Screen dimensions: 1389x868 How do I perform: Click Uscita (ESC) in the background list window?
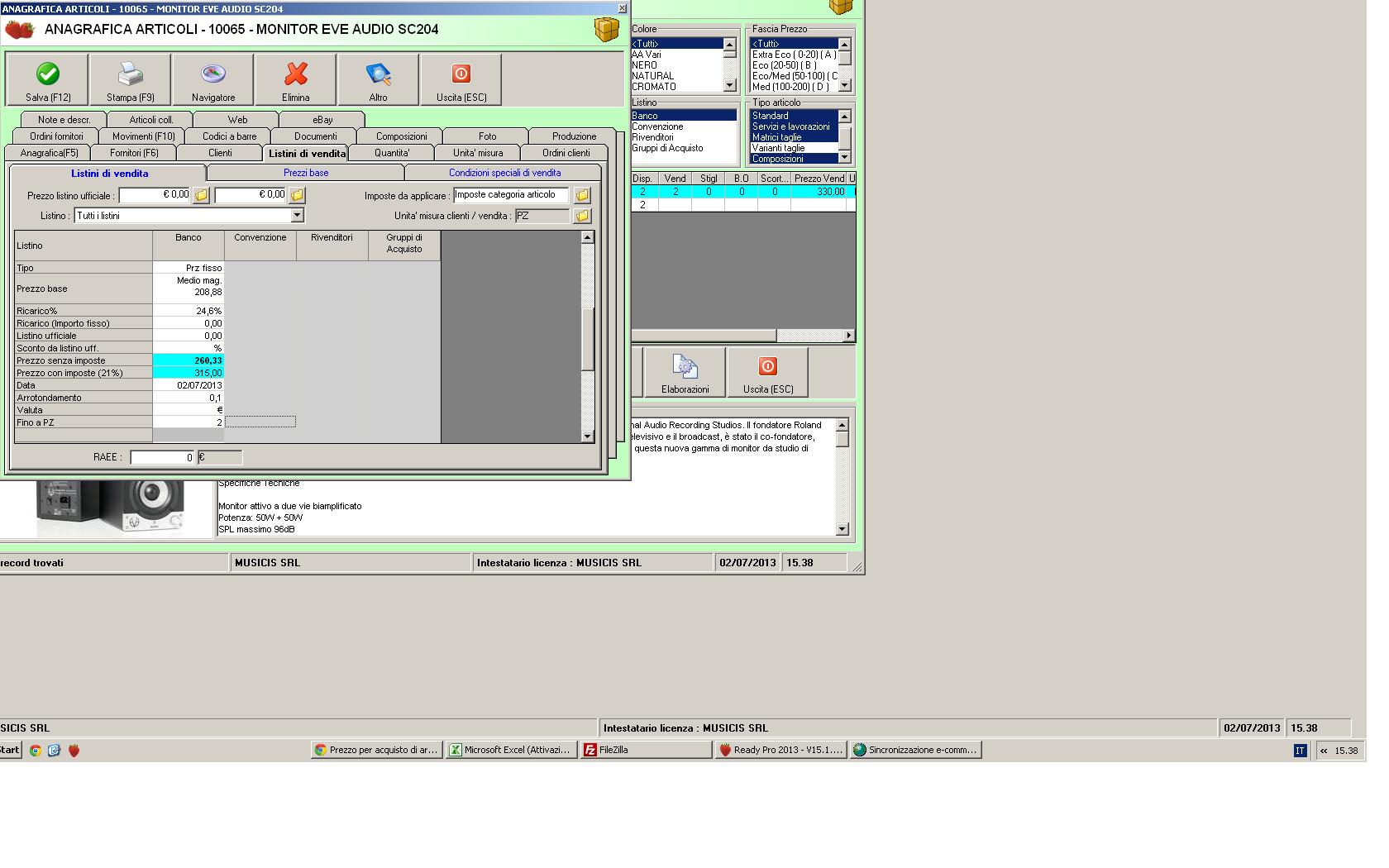pyautogui.click(x=767, y=372)
